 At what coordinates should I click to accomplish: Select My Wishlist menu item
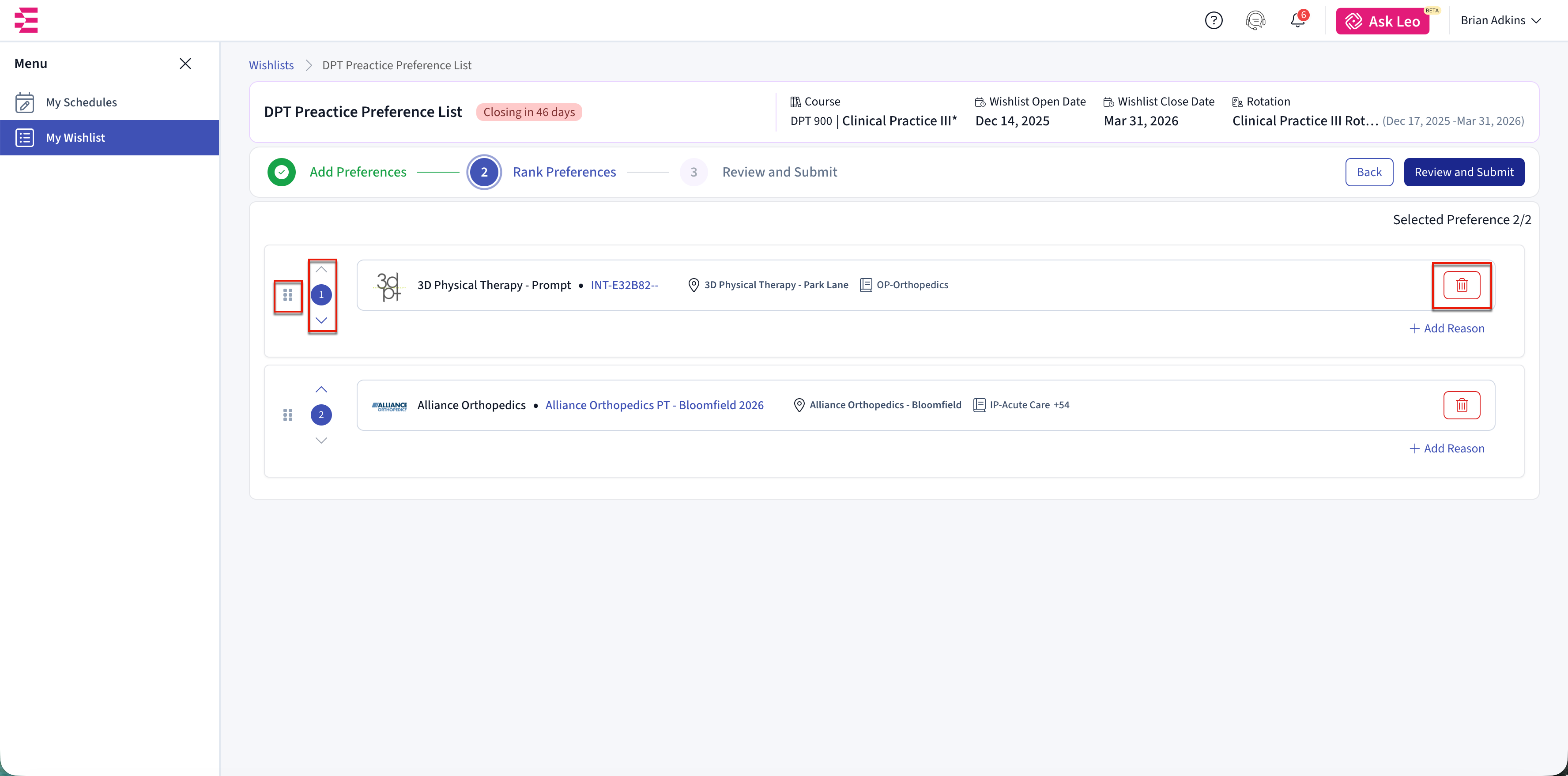(75, 138)
